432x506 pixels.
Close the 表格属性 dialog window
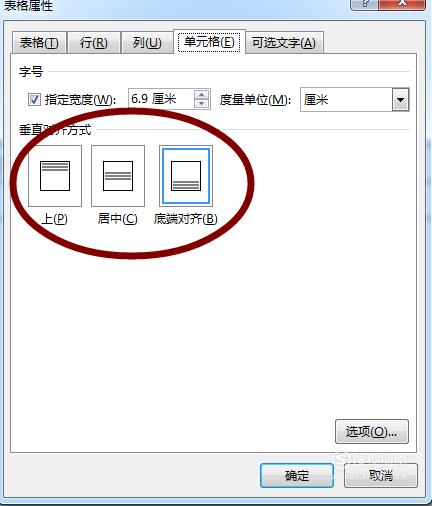404,3
